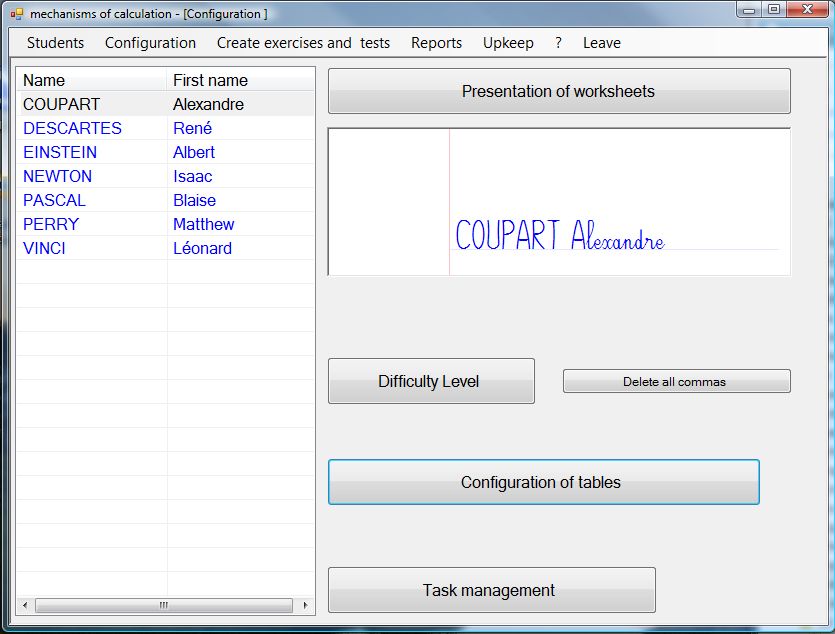Open the Configuration menu
The height and width of the screenshot is (634, 835).
[x=150, y=43]
